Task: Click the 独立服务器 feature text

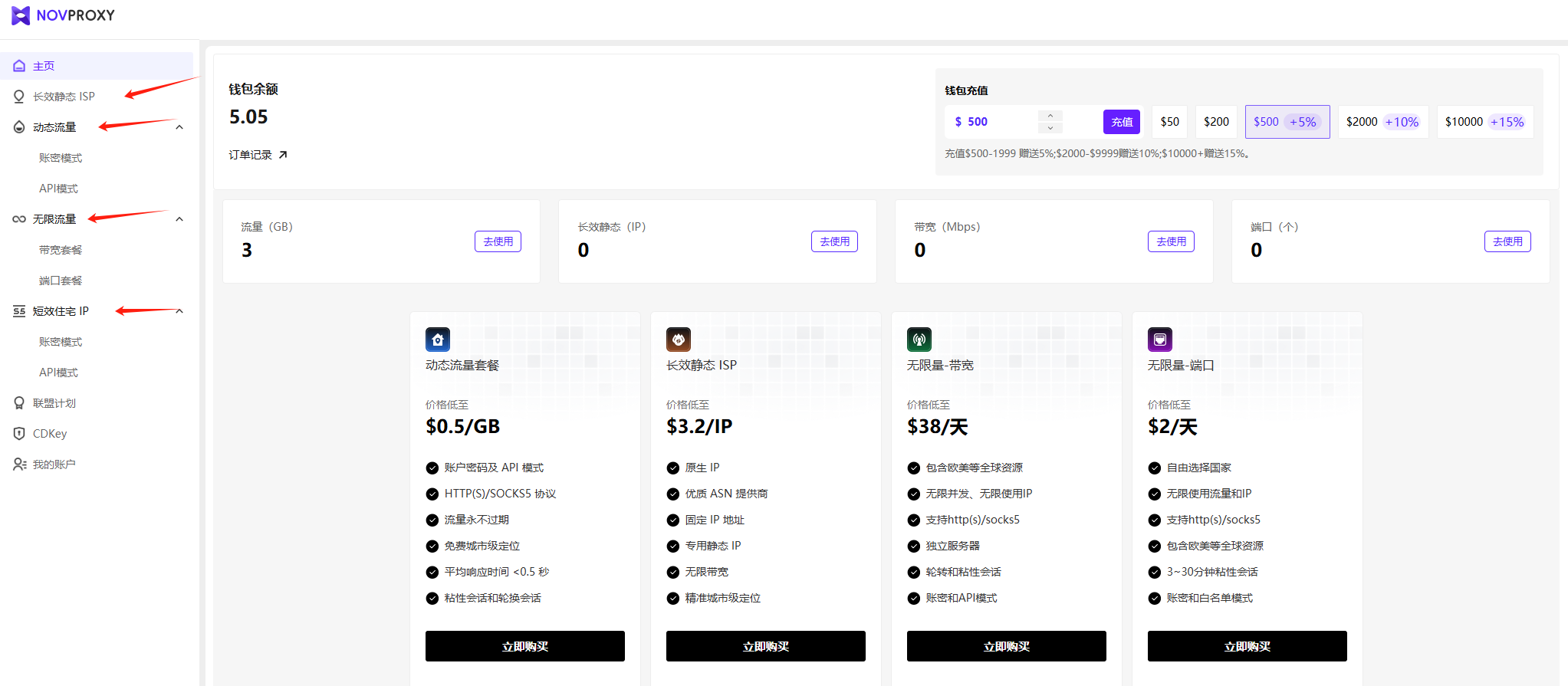Action: pyautogui.click(x=953, y=546)
